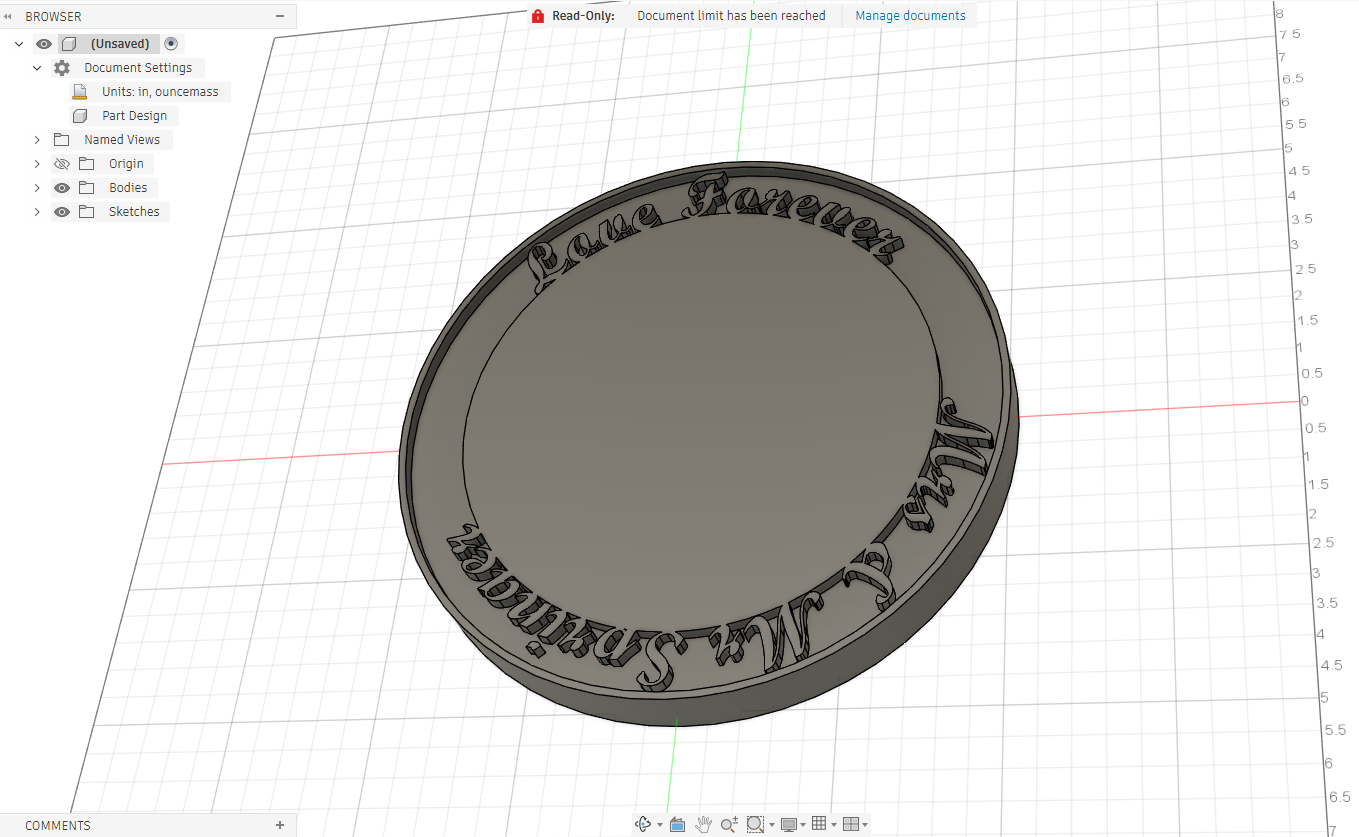Image resolution: width=1359 pixels, height=837 pixels.
Task: Click the Manage documents link
Action: [x=910, y=16]
